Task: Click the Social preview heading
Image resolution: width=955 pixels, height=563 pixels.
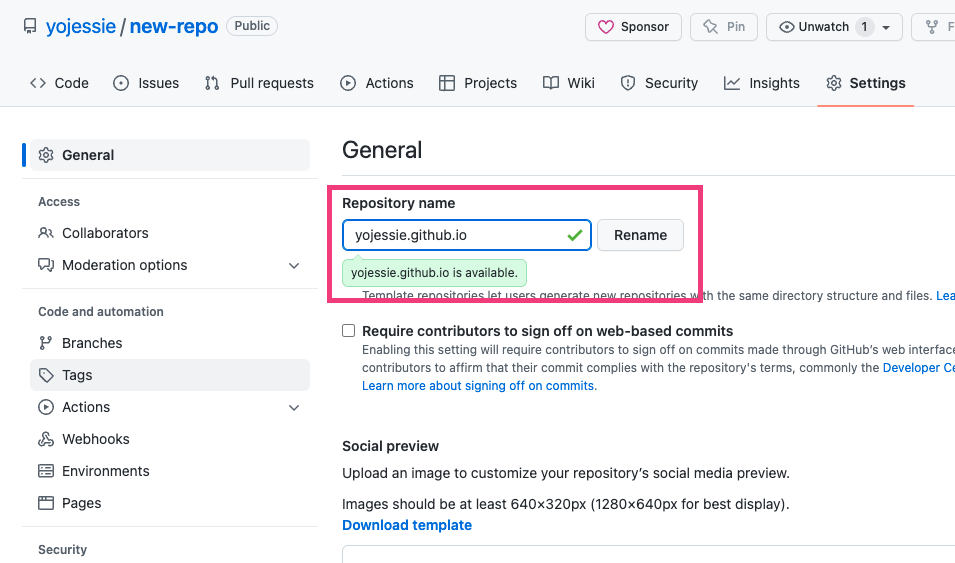Action: pyautogui.click(x=390, y=446)
